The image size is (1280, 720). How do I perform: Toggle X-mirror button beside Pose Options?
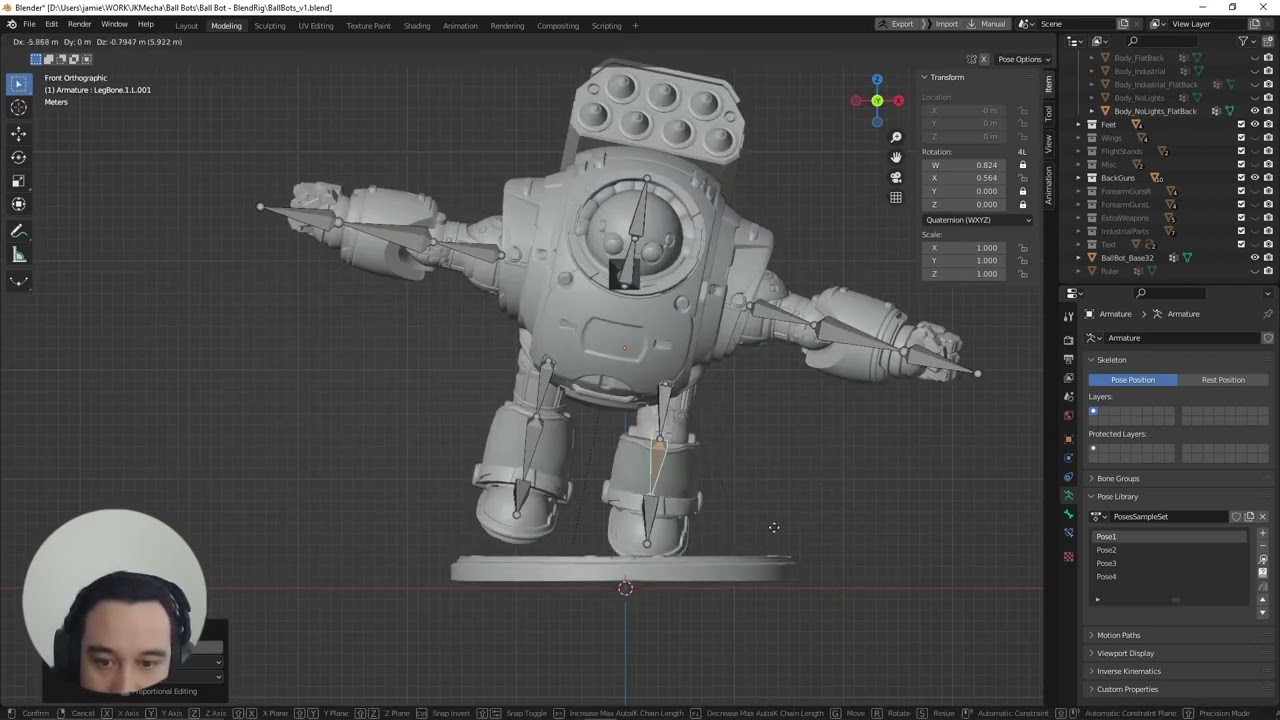pos(983,59)
